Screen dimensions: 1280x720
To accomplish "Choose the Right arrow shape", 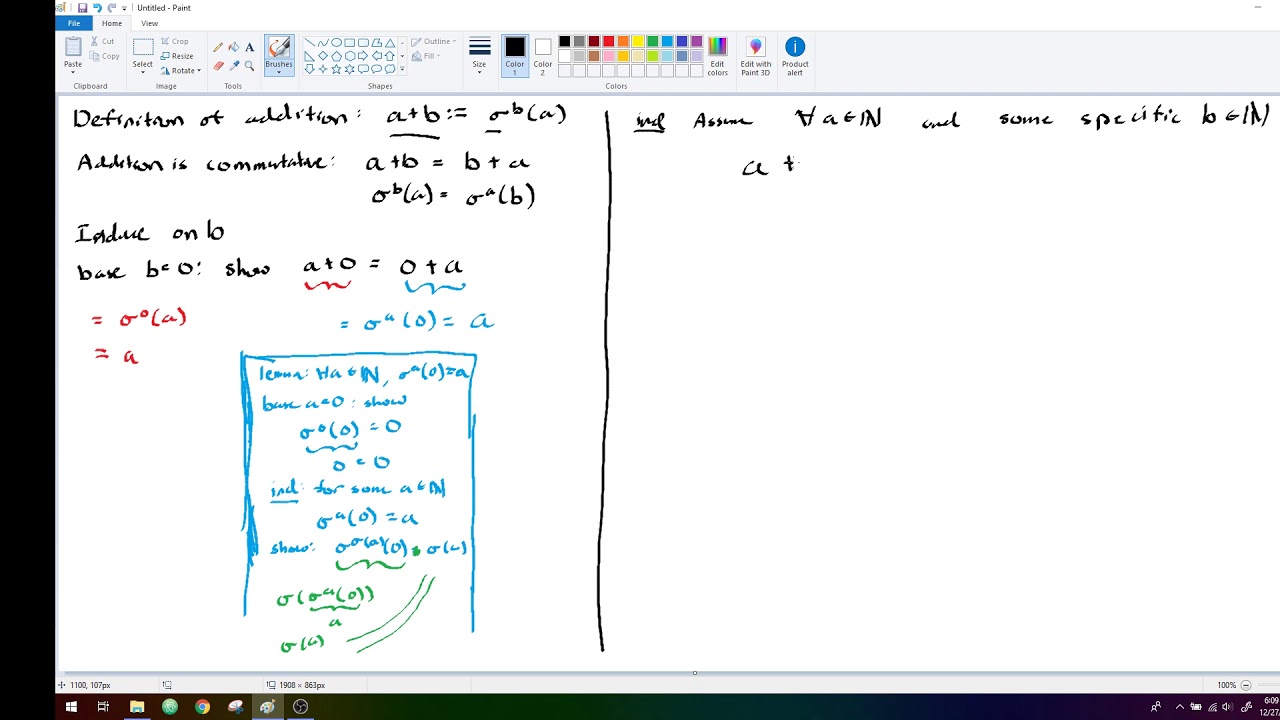I will tap(363, 56).
